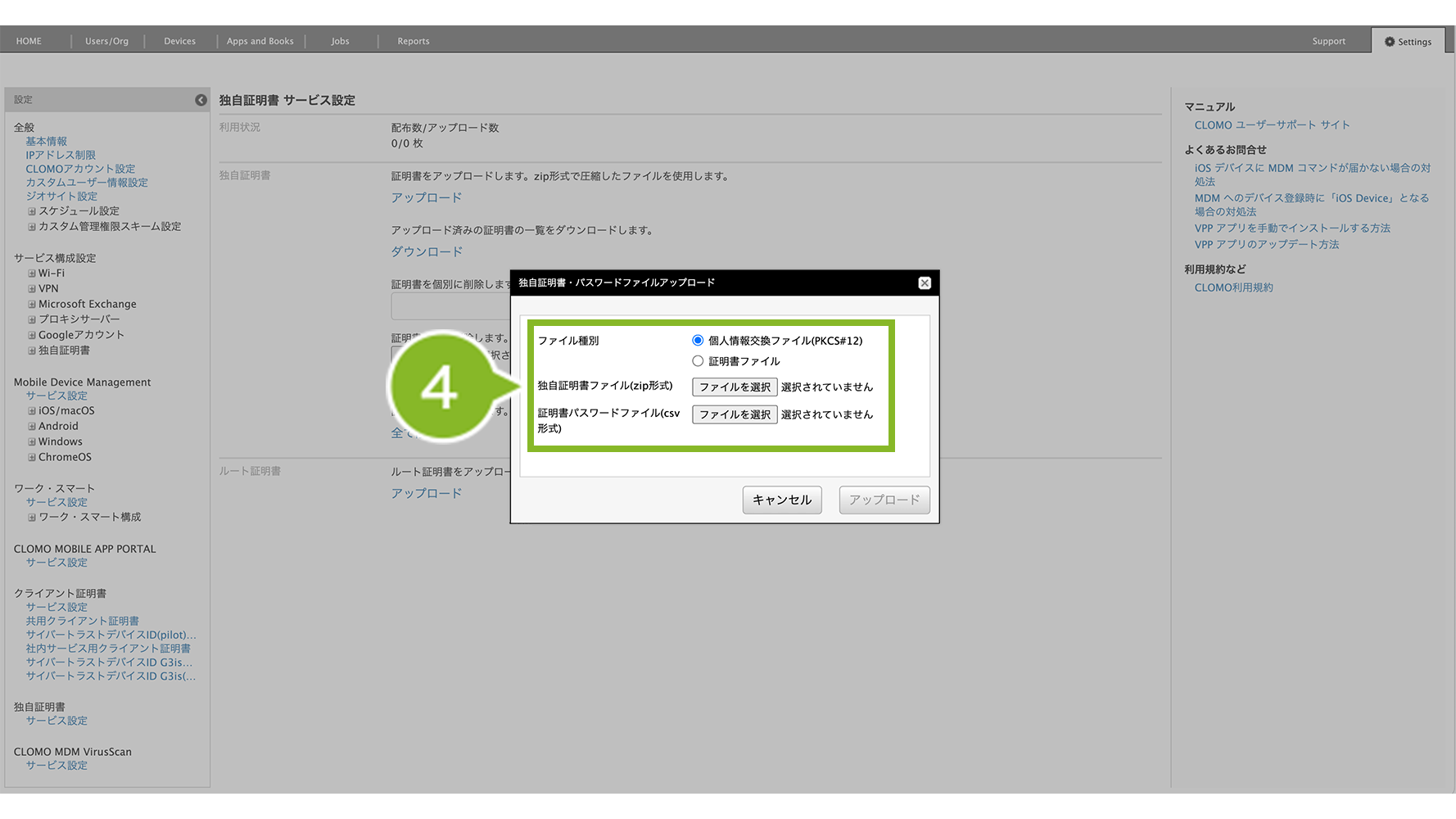This screenshot has width=1456, height=819.
Task: Select the PKCS#12 file type radio button
Action: tap(698, 341)
